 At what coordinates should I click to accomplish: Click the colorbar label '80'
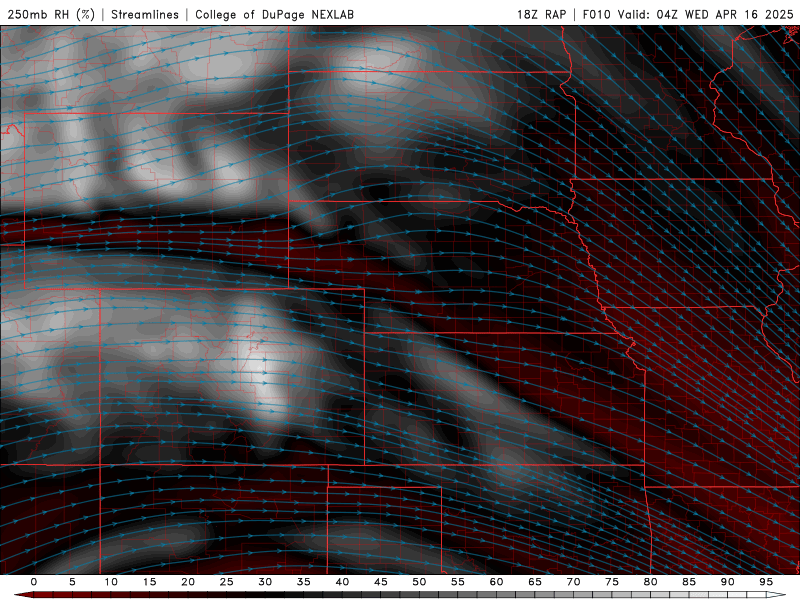pos(650,582)
